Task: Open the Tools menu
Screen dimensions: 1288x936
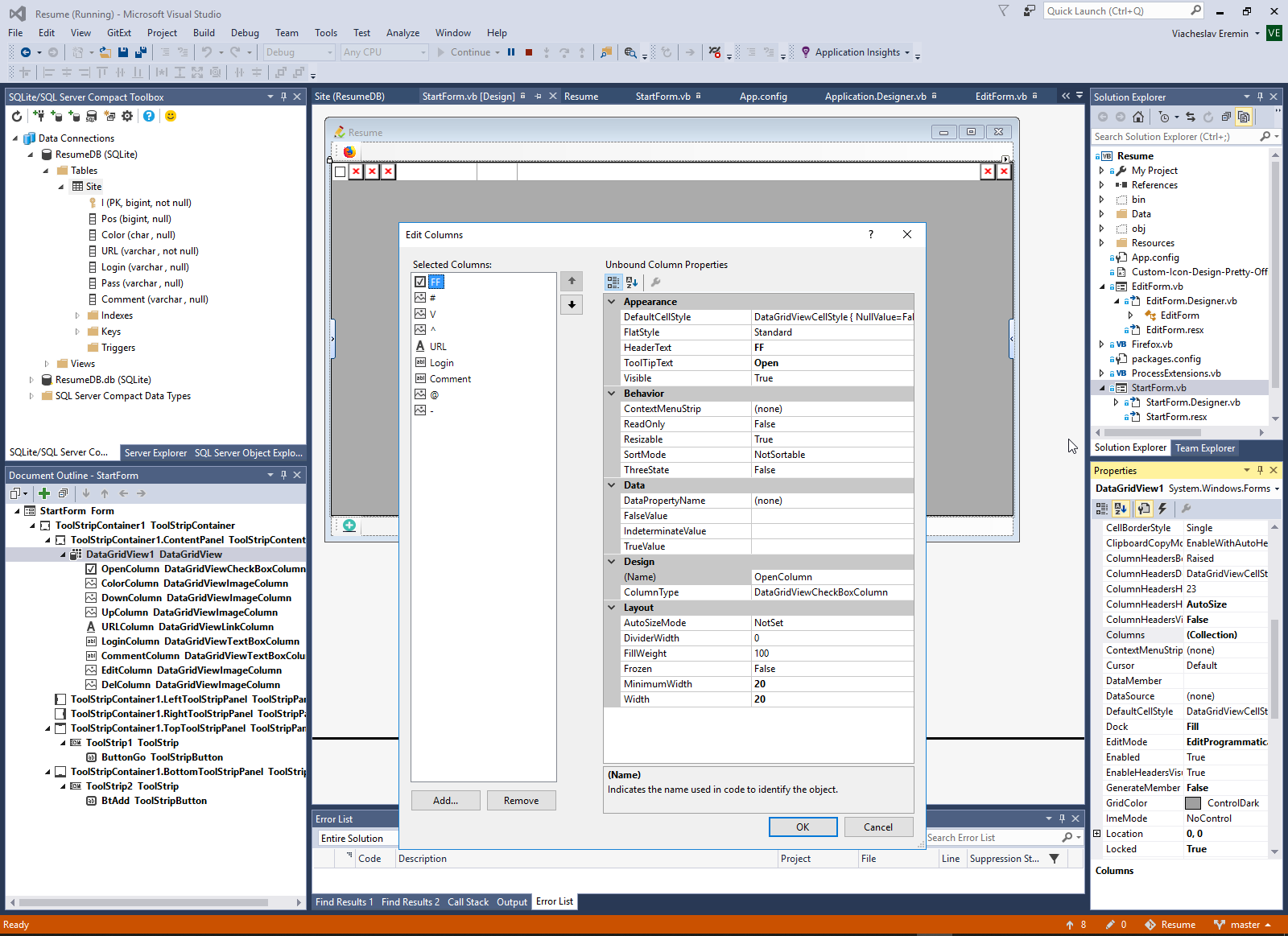Action: click(326, 33)
